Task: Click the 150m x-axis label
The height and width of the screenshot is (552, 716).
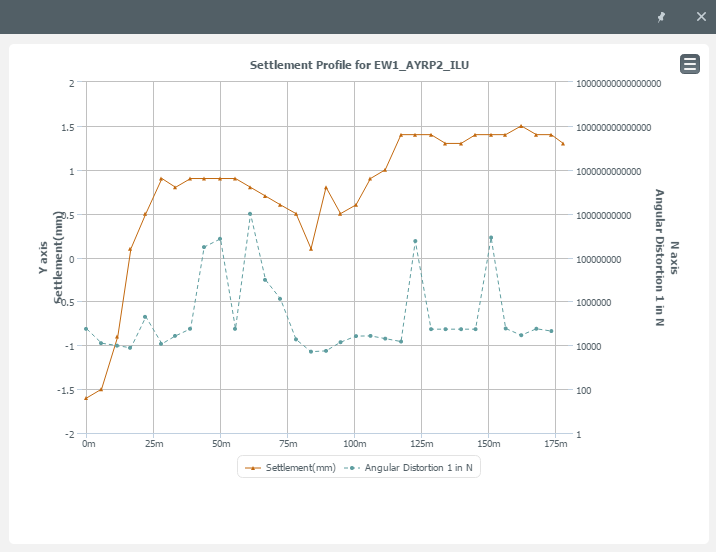Action: pyautogui.click(x=489, y=444)
